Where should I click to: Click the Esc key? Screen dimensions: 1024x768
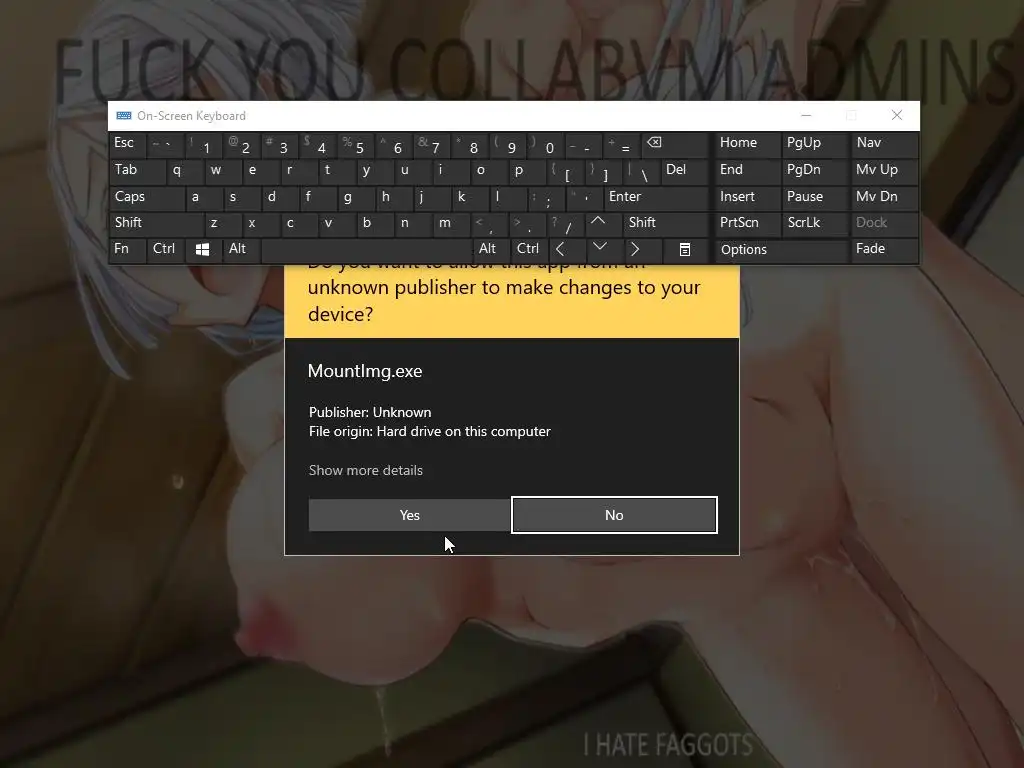pyautogui.click(x=127, y=144)
